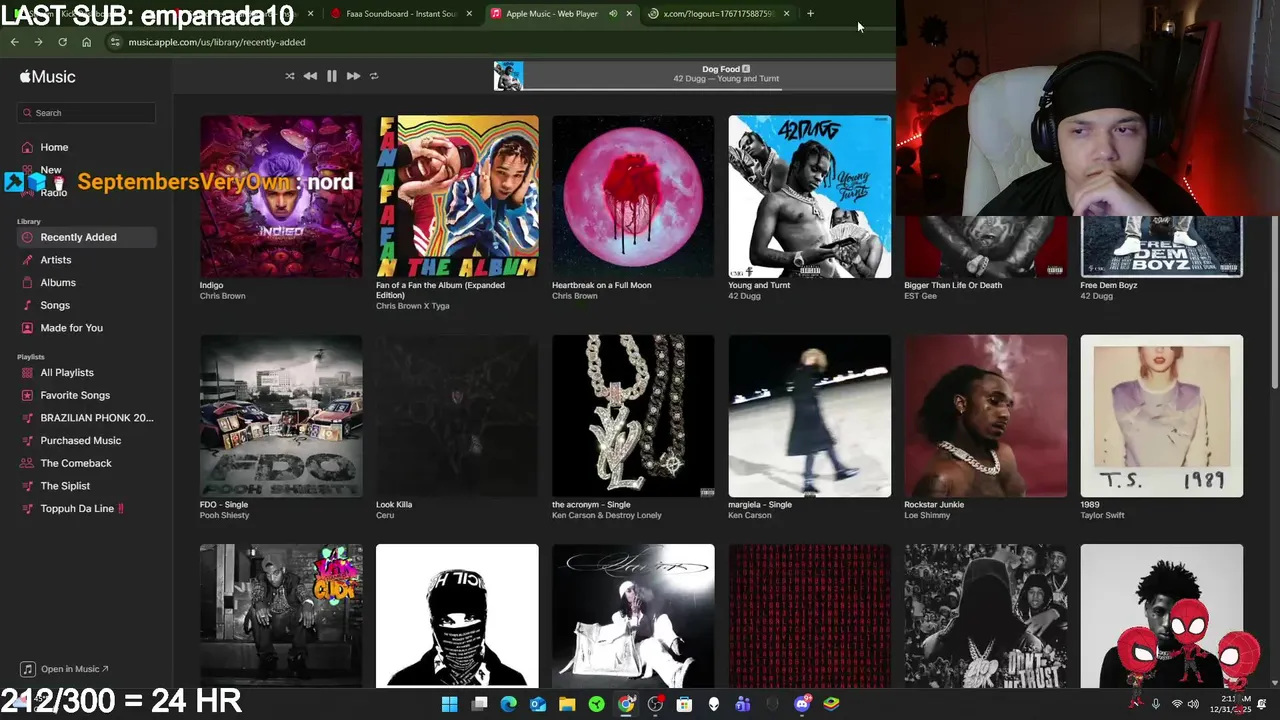Open Discord from the taskbar
The width and height of the screenshot is (1280, 720).
pyautogui.click(x=802, y=704)
